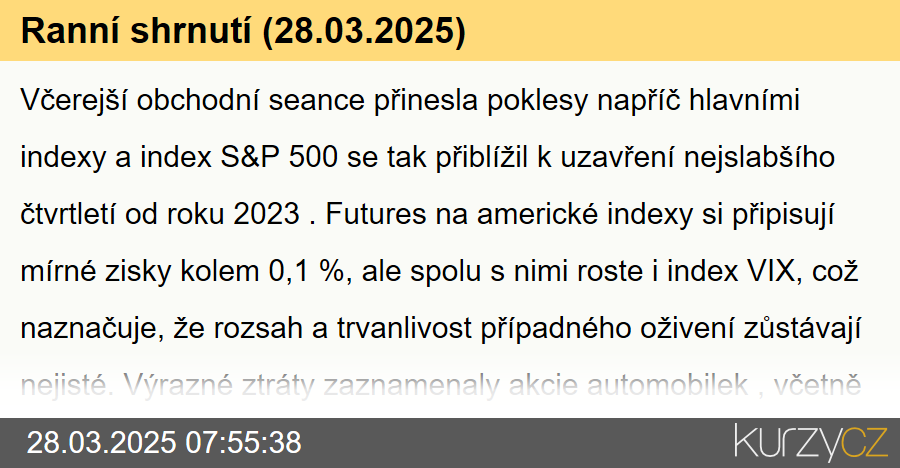The image size is (900, 468).
Task: Click the yellow 'CZ' part of the logo
Action: pyautogui.click(x=864, y=441)
